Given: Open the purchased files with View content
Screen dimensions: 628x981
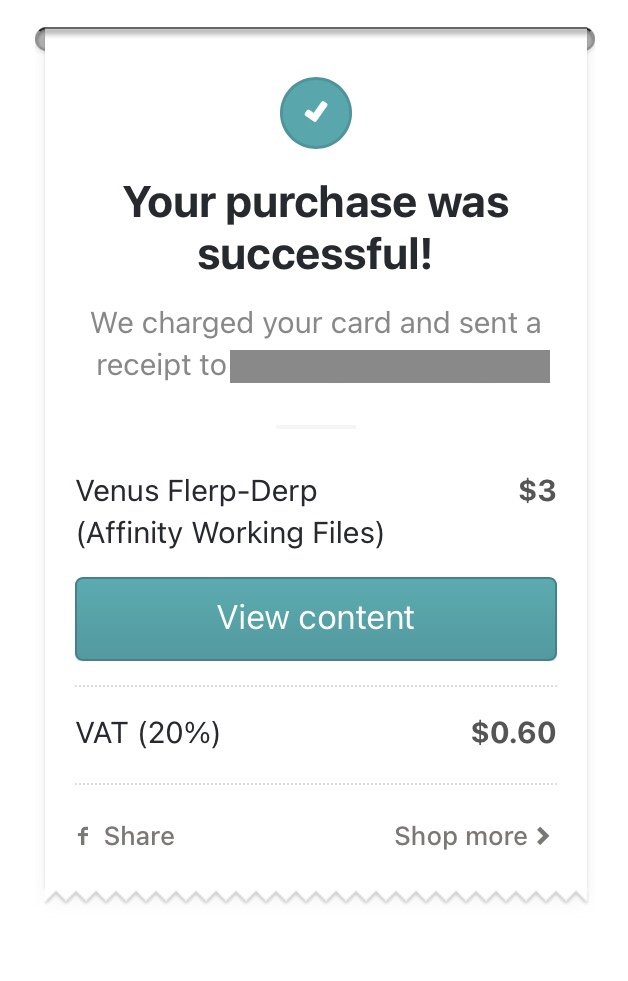Looking at the screenshot, I should (x=316, y=619).
